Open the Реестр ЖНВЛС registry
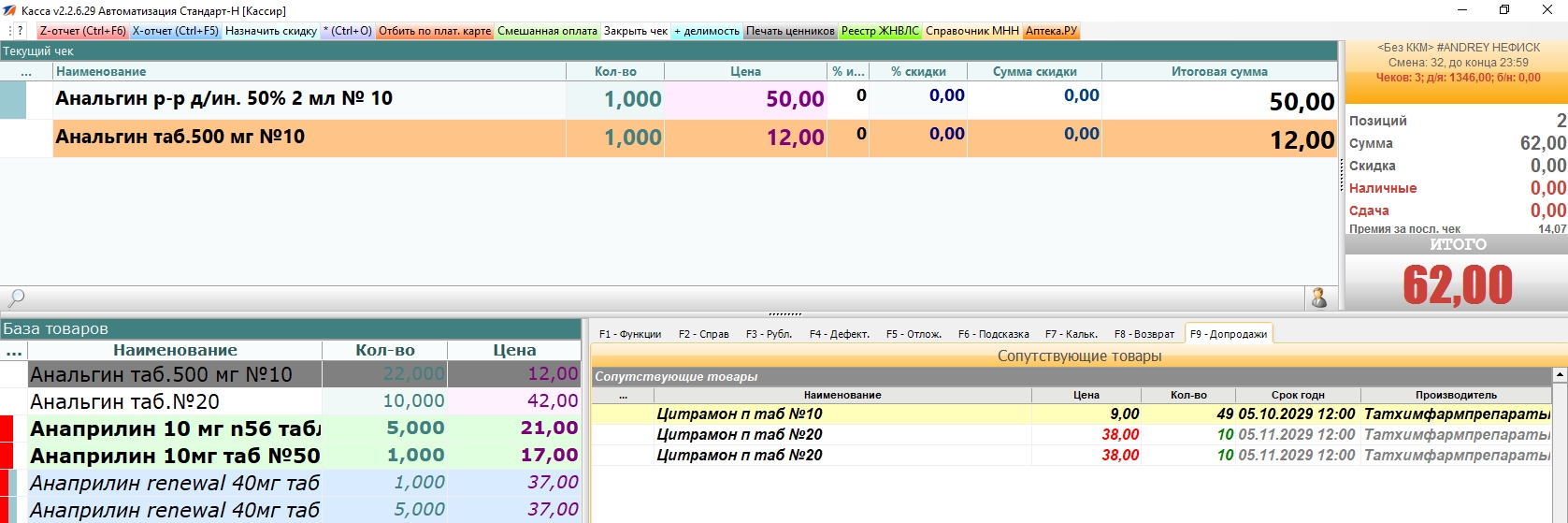Image resolution: width=1568 pixels, height=523 pixels. point(880,31)
